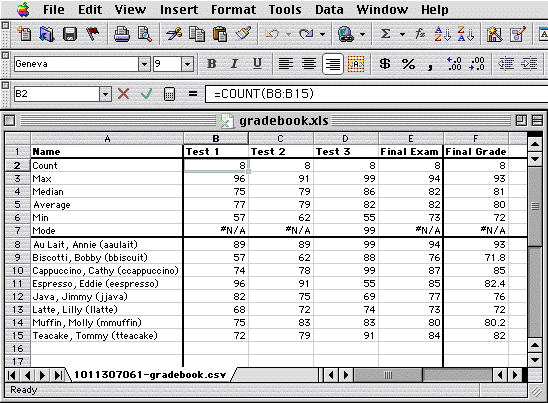Open the Chart Wizard icon

[x=495, y=34]
